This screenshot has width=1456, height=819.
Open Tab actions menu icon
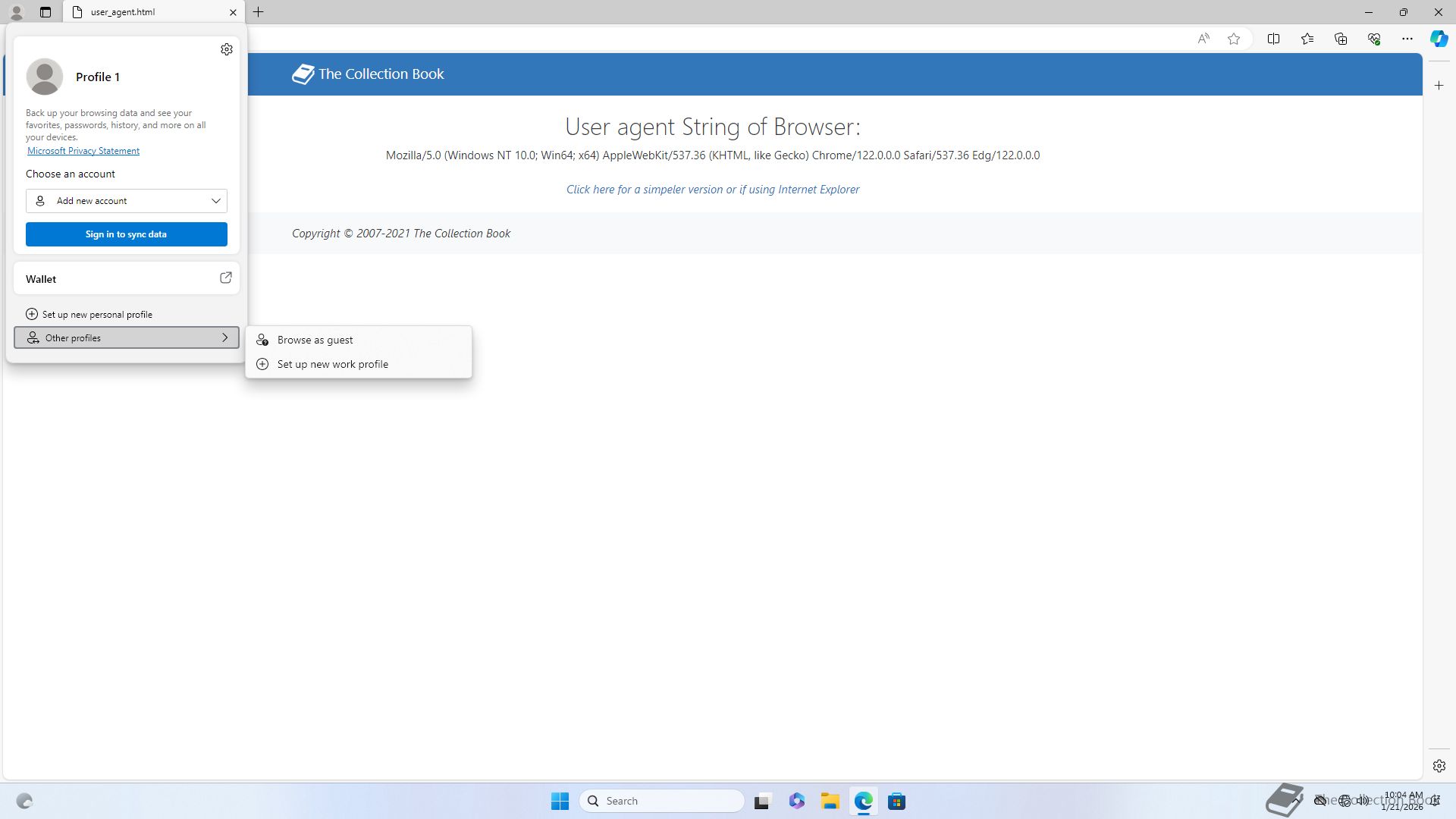pos(45,12)
